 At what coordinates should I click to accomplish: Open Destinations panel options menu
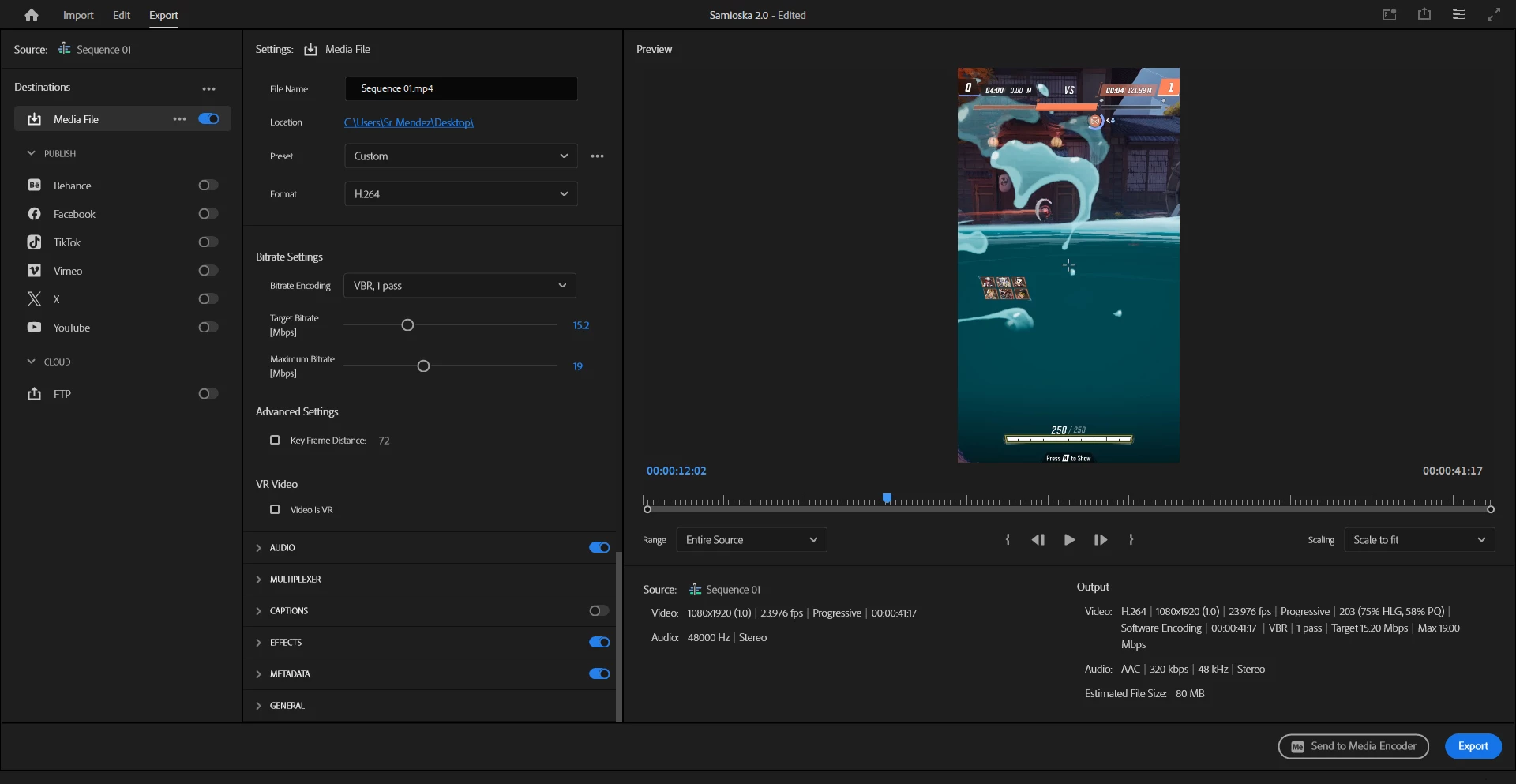click(x=208, y=88)
